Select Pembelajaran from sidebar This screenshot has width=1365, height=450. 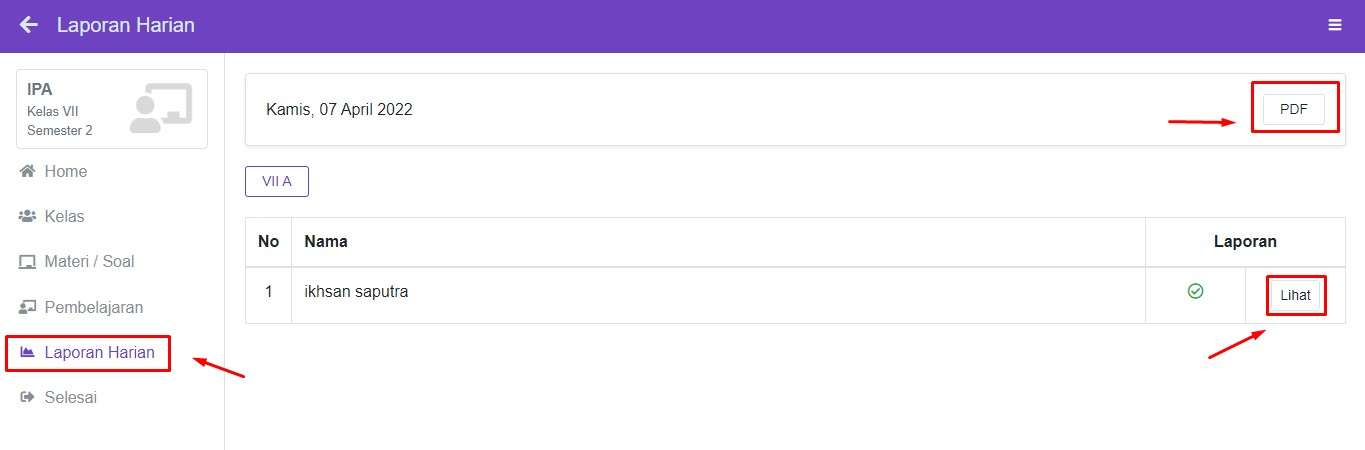(94, 308)
